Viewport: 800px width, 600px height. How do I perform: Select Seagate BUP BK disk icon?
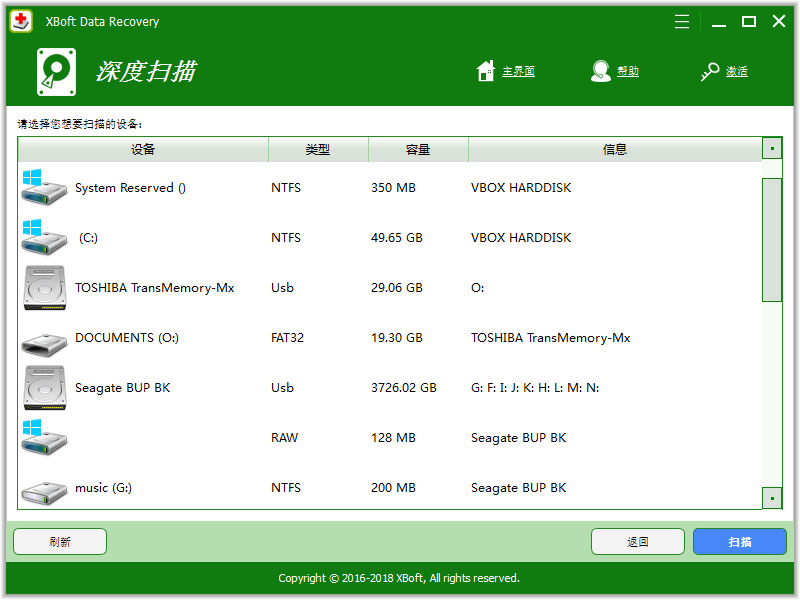click(45, 387)
